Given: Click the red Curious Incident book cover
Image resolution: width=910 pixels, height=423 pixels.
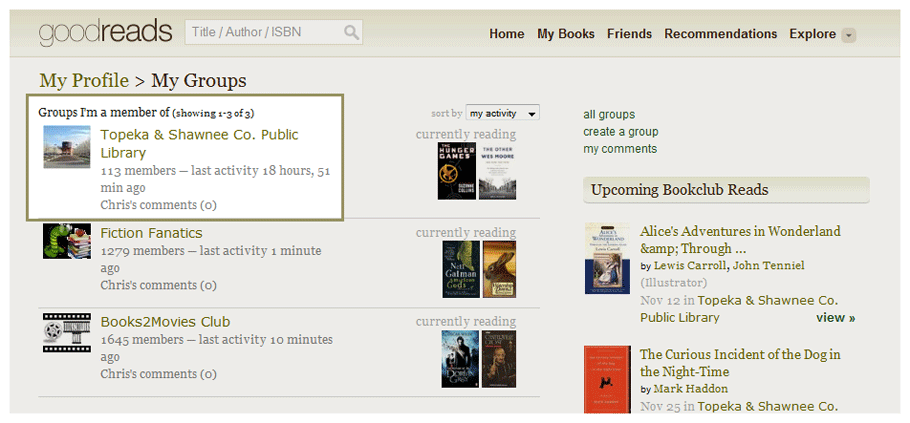Looking at the screenshot, I should pos(607,379).
